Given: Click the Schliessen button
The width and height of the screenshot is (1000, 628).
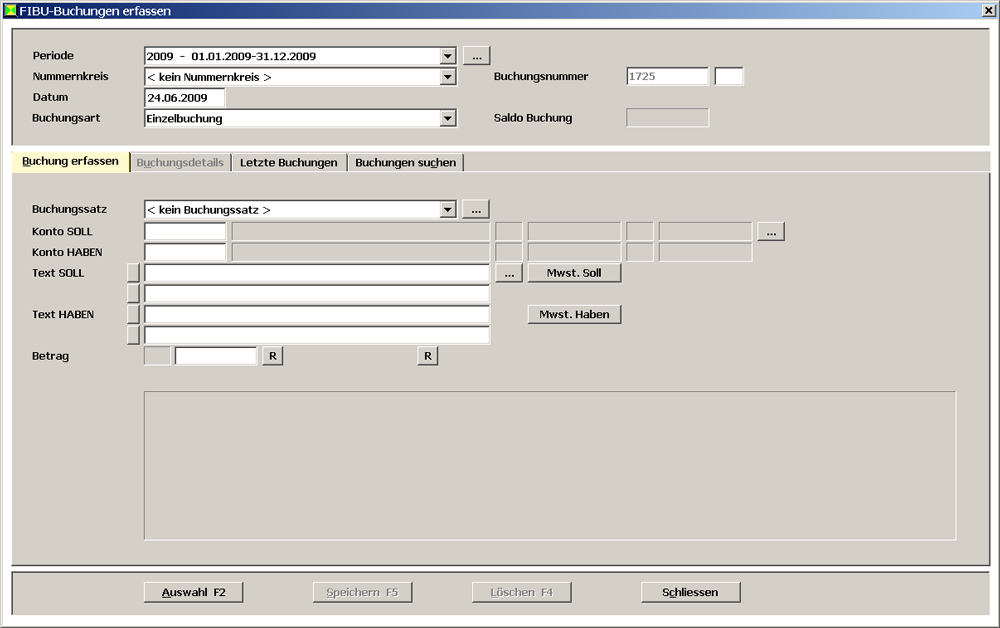Looking at the screenshot, I should pos(690,592).
